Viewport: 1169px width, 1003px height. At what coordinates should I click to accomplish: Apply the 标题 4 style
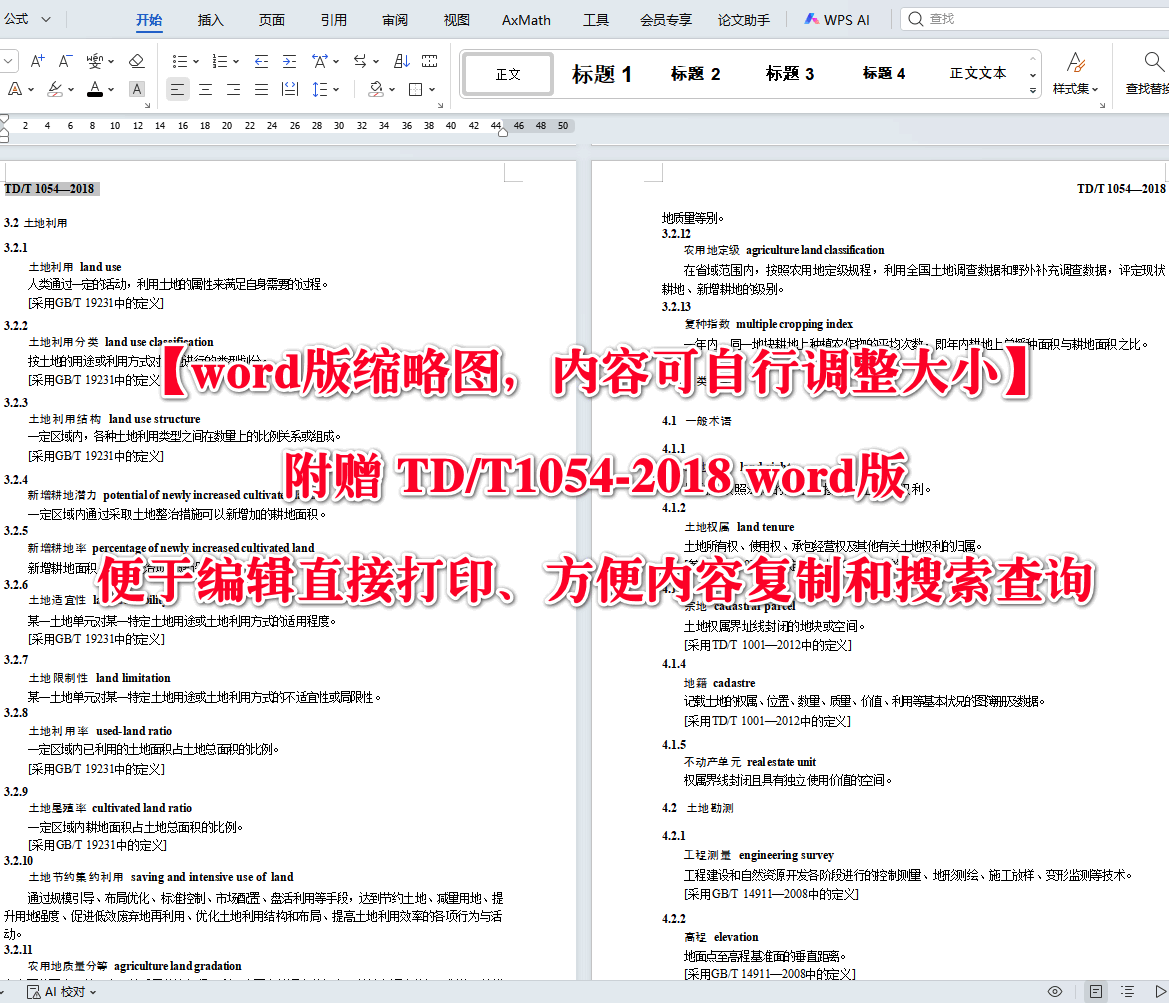(x=883, y=73)
